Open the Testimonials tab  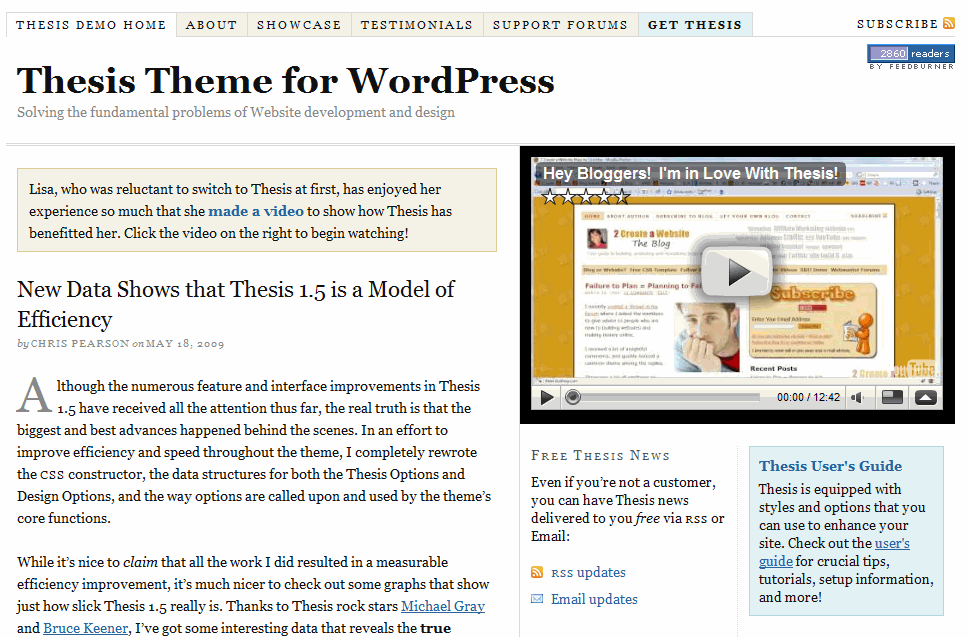pos(417,25)
